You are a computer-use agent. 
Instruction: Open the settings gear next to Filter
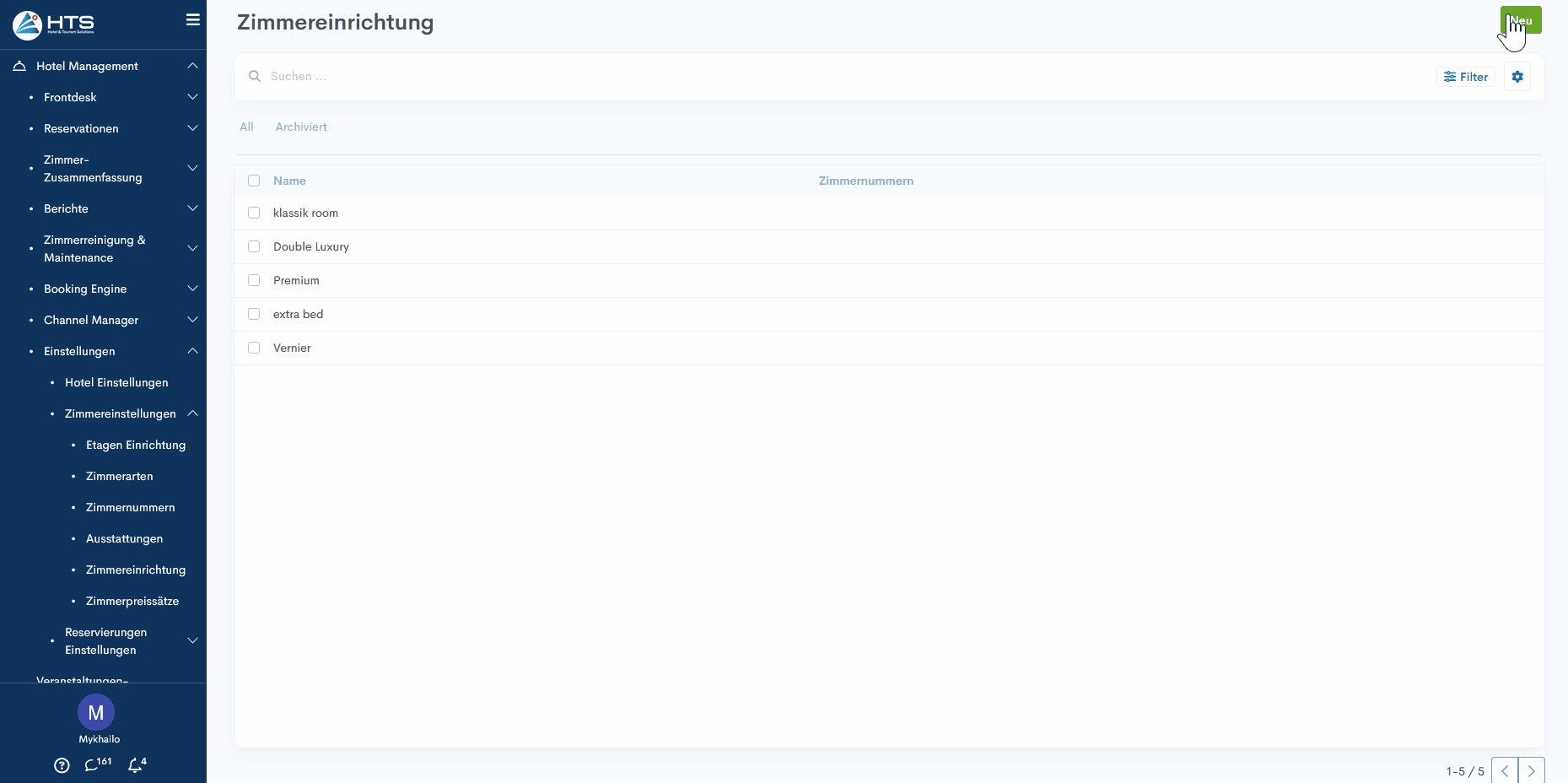[1517, 77]
